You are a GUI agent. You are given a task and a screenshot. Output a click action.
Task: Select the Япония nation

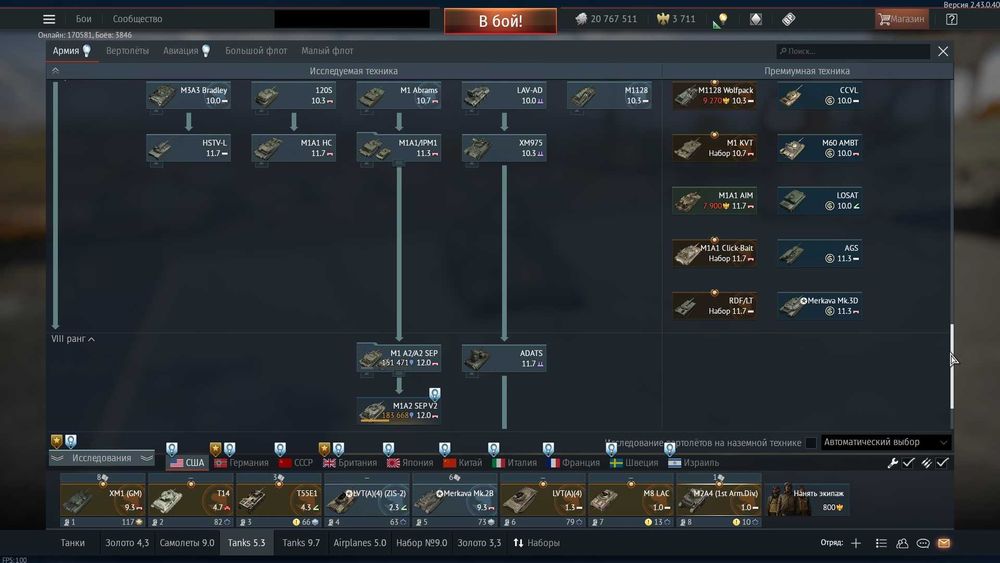point(409,463)
